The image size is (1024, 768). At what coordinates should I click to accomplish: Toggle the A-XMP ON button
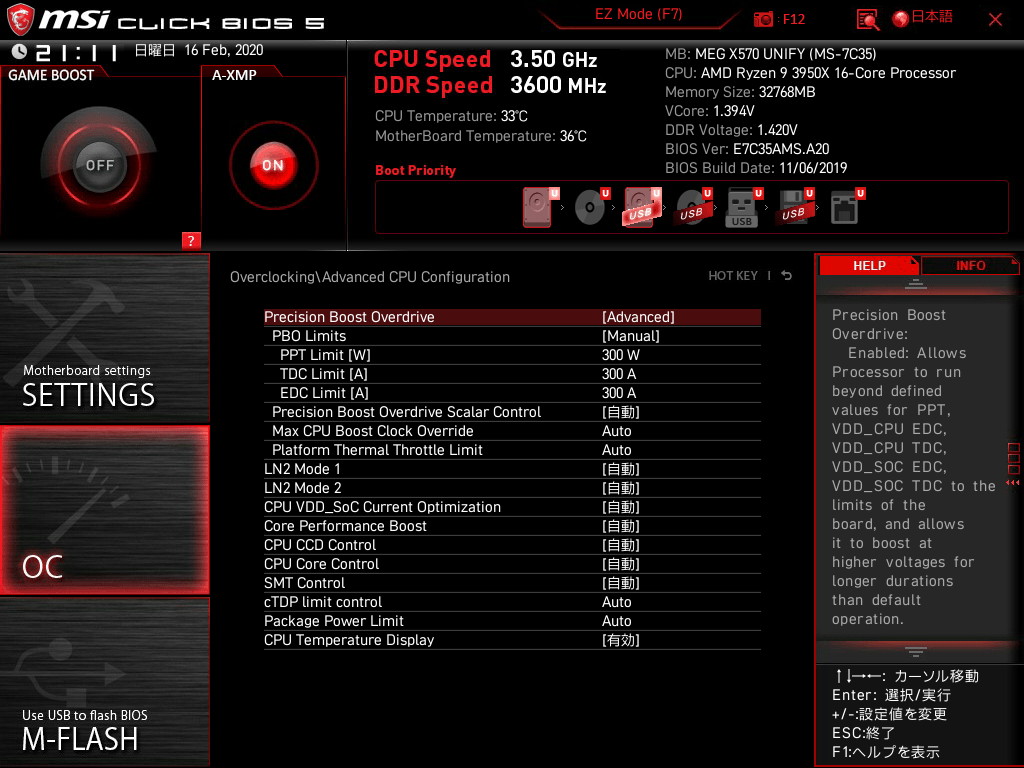(x=273, y=165)
